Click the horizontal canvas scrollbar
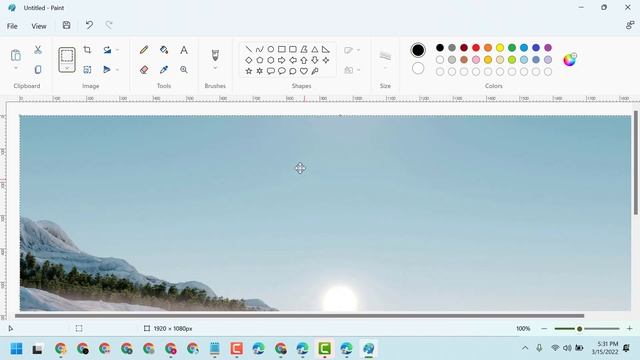Screen dimensions: 640x360 point(299,316)
